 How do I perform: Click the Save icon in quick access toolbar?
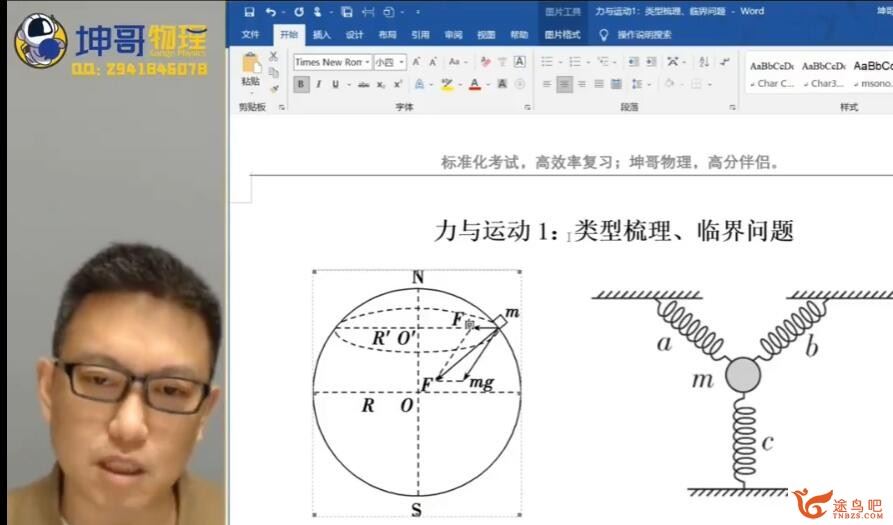249,12
